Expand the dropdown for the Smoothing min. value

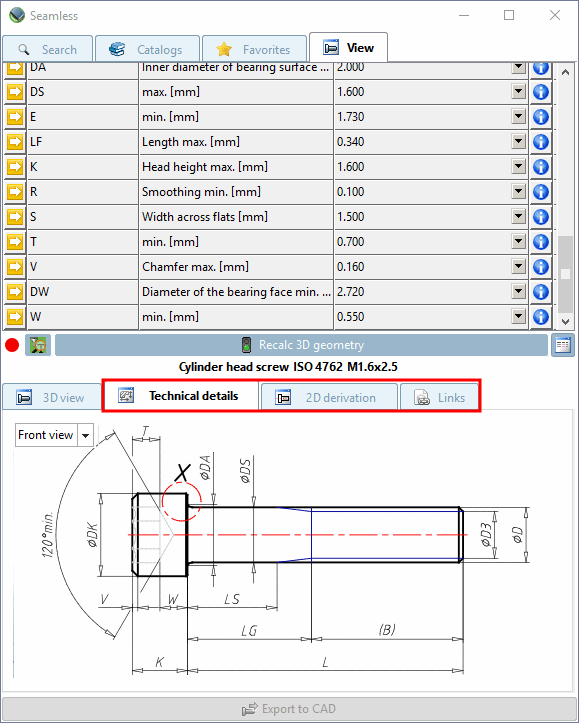pyautogui.click(x=519, y=192)
